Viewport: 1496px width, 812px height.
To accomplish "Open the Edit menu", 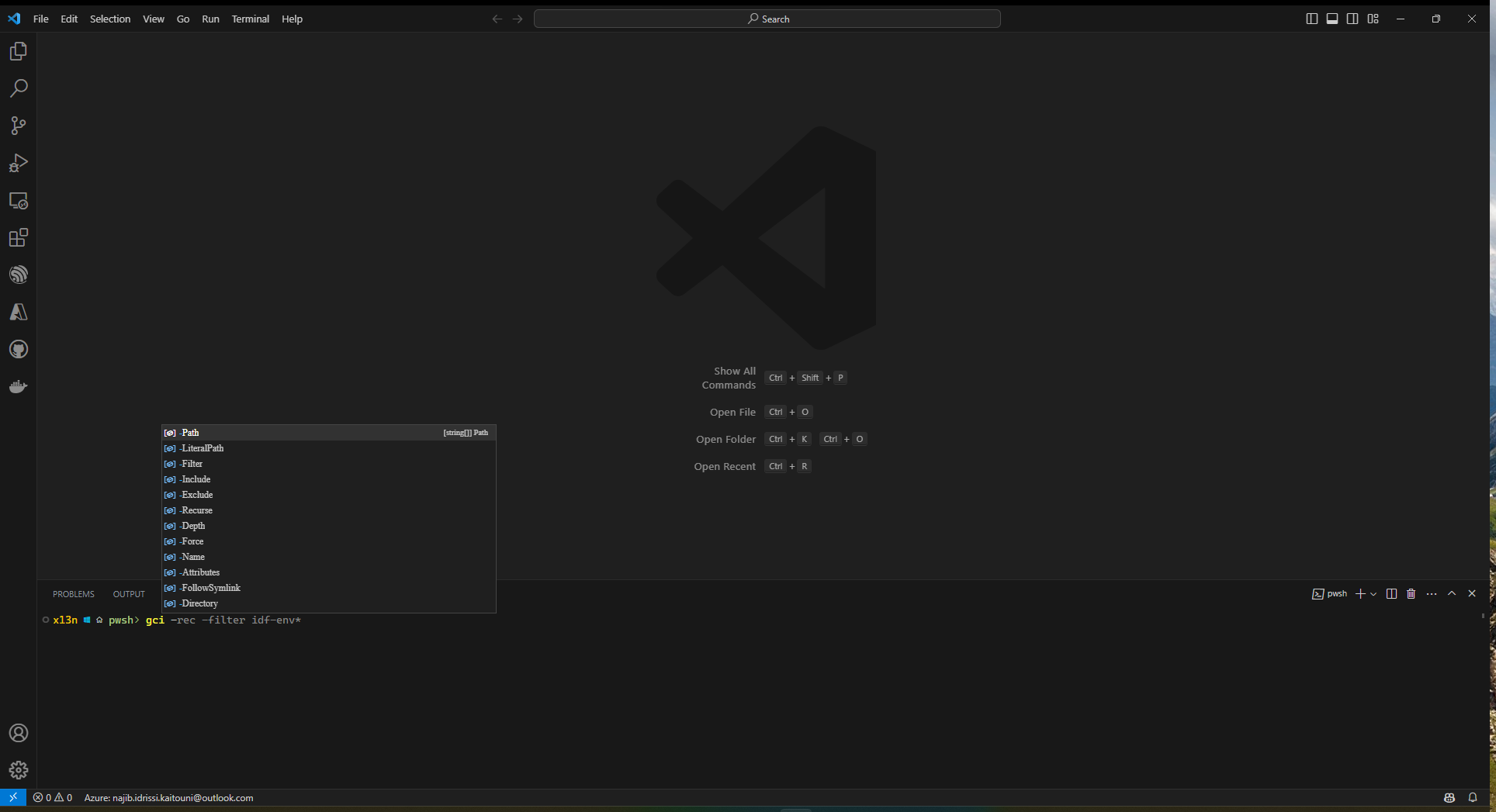I will 69,19.
